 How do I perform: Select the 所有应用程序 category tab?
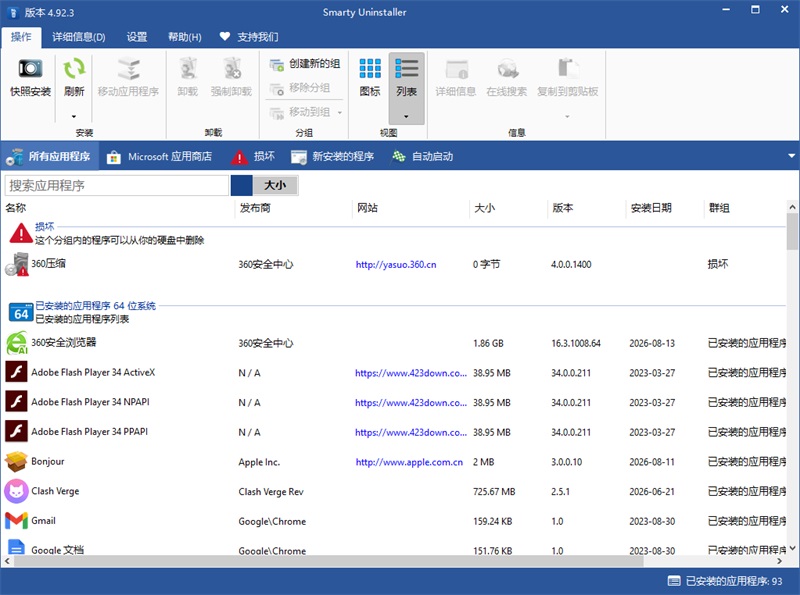click(48, 156)
